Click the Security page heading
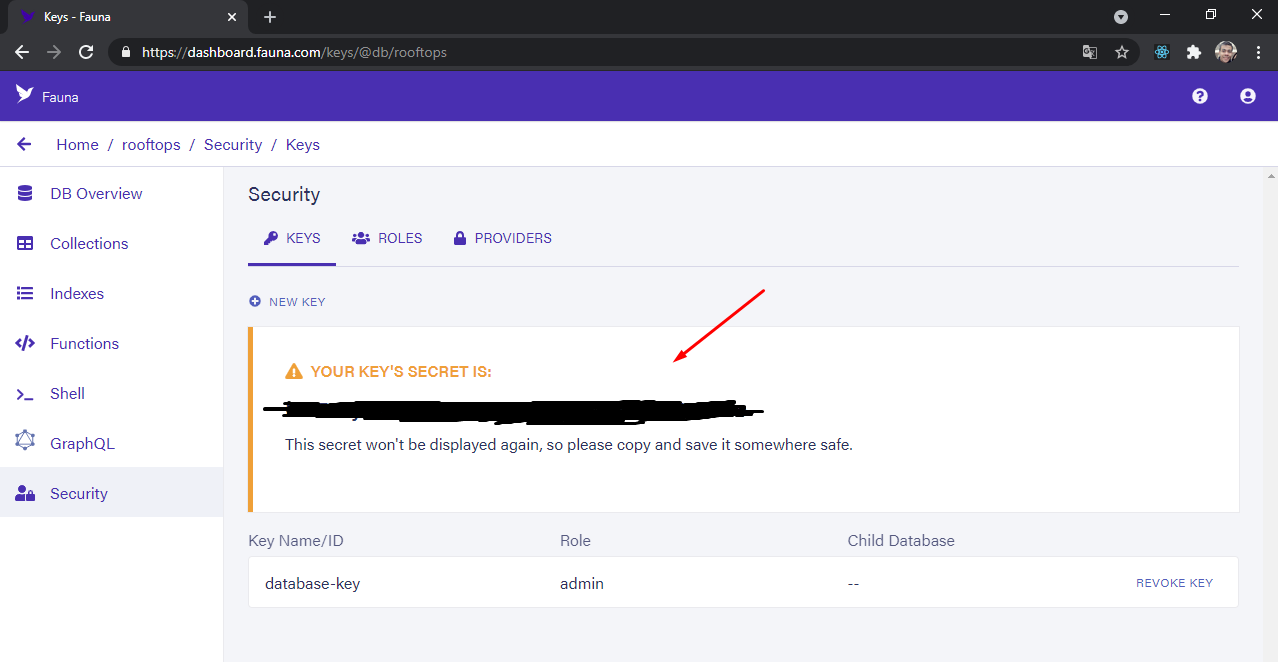This screenshot has height=662, width=1278. [284, 195]
